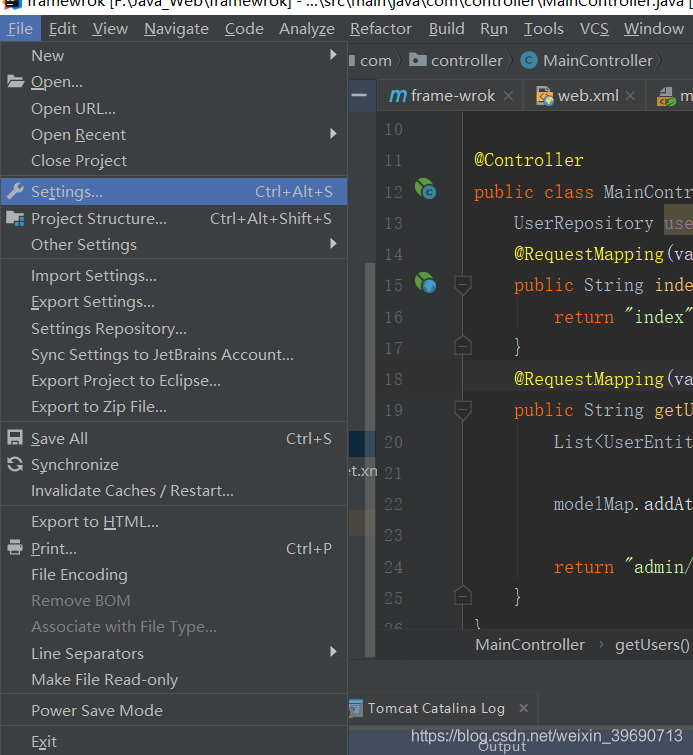Click the Maven icon on frame-wrok tab
693x755 pixels.
[x=398, y=95]
